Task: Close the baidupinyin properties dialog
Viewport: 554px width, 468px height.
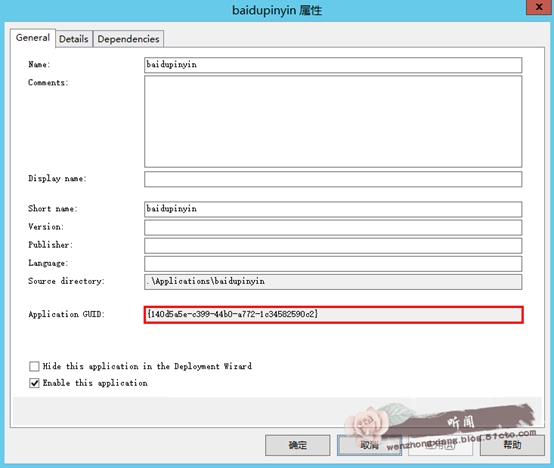Action: [x=539, y=7]
